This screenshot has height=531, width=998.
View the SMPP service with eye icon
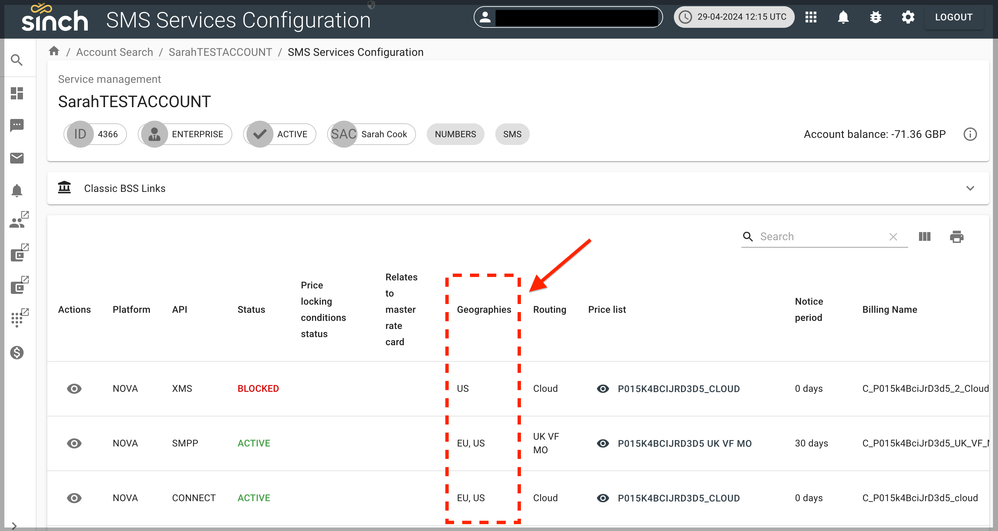tap(74, 443)
